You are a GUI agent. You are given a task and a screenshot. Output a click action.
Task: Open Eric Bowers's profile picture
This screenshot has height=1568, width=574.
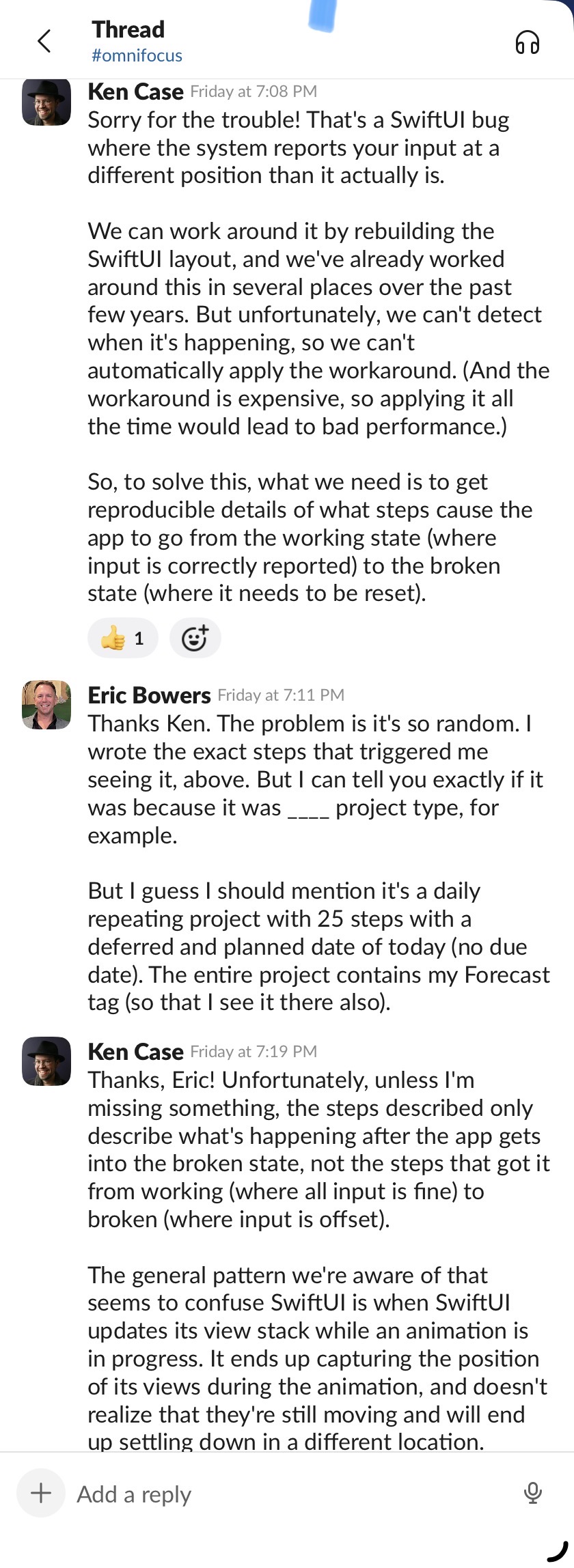[46, 704]
